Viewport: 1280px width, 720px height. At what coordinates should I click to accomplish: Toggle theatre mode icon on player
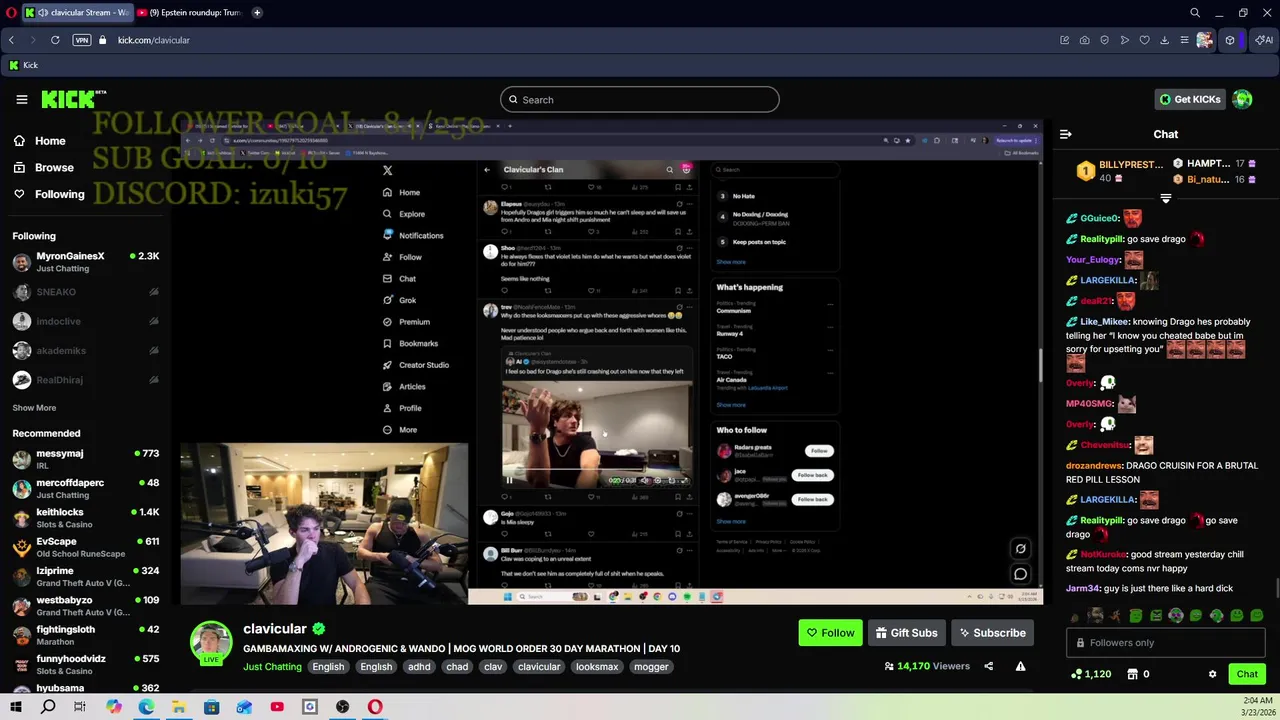pos(1020,548)
